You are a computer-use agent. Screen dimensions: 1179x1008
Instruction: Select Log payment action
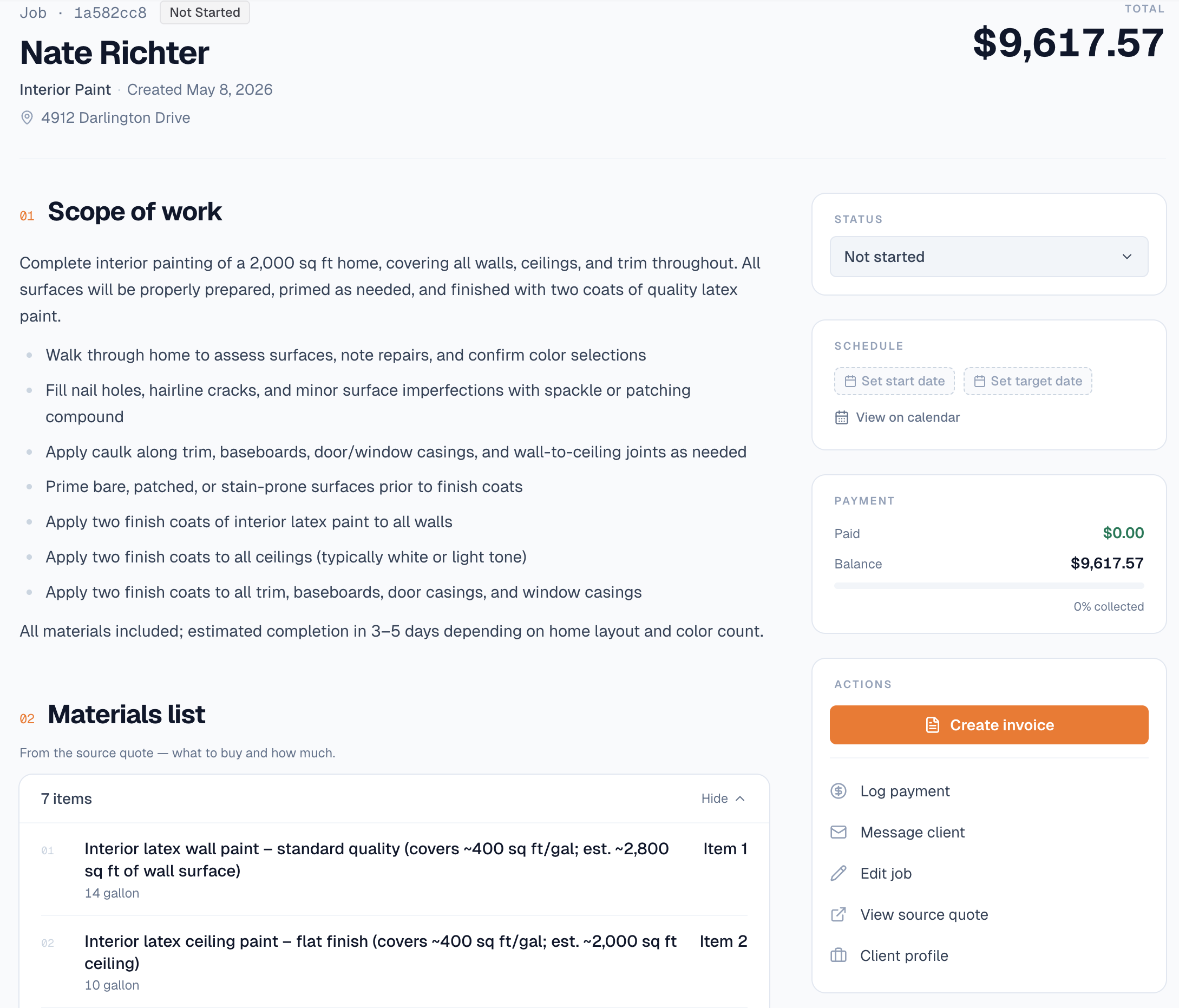905,791
